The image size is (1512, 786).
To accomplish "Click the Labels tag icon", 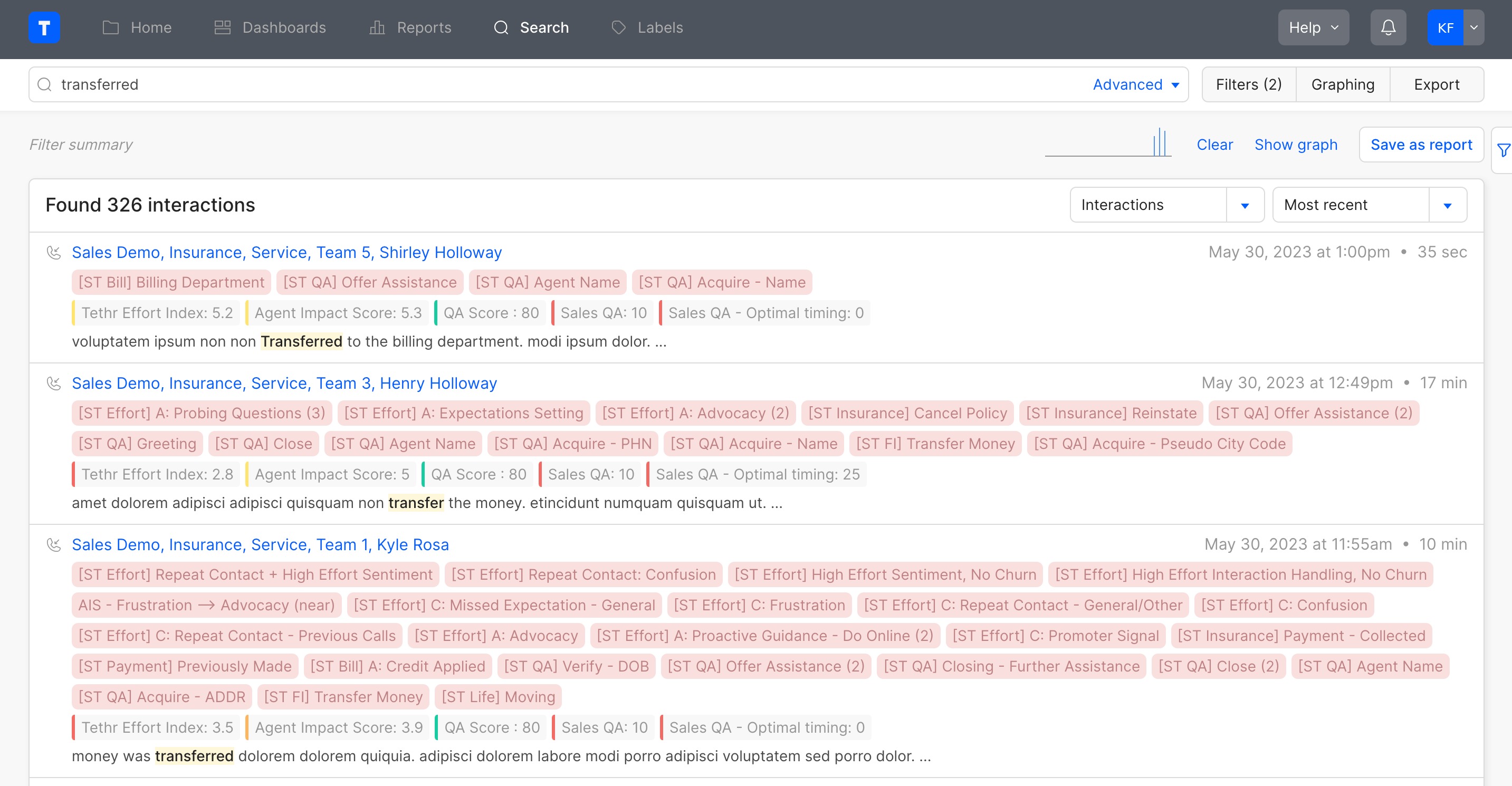I will click(x=618, y=27).
